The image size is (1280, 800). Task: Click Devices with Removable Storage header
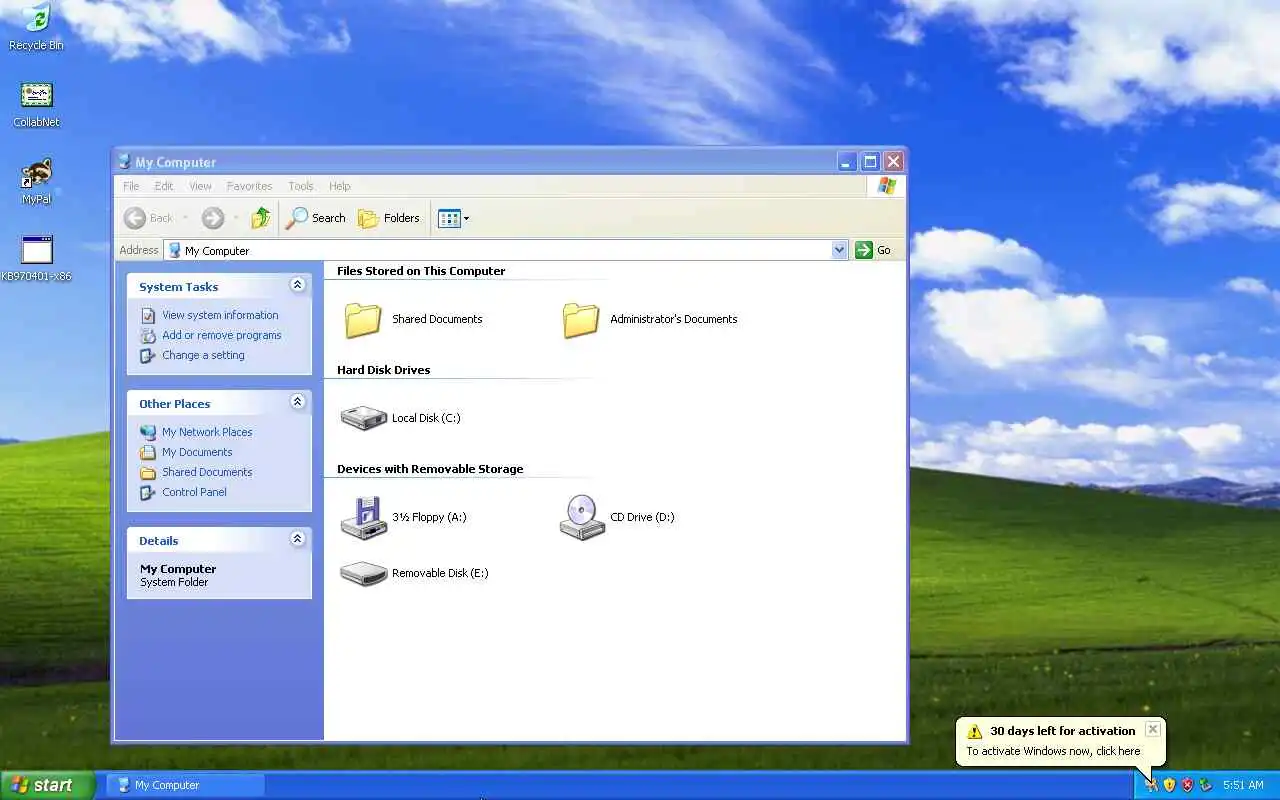click(430, 469)
